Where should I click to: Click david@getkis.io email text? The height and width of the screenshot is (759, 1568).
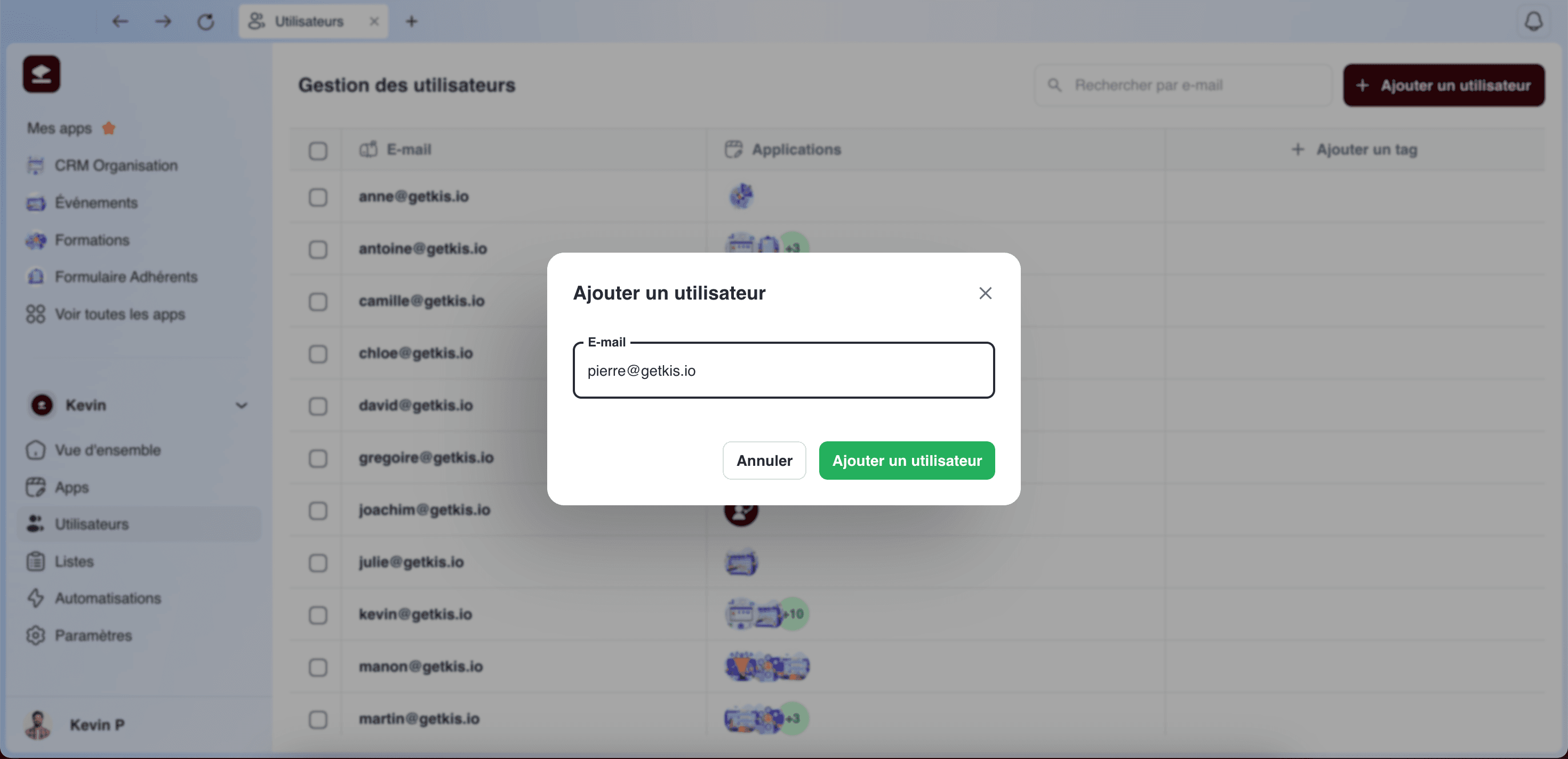(416, 406)
